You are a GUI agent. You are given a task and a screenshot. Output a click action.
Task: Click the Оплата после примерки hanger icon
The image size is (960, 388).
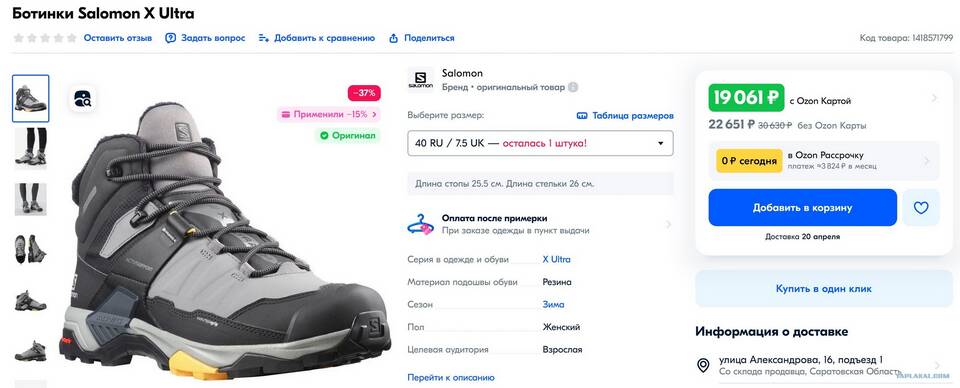[420, 225]
